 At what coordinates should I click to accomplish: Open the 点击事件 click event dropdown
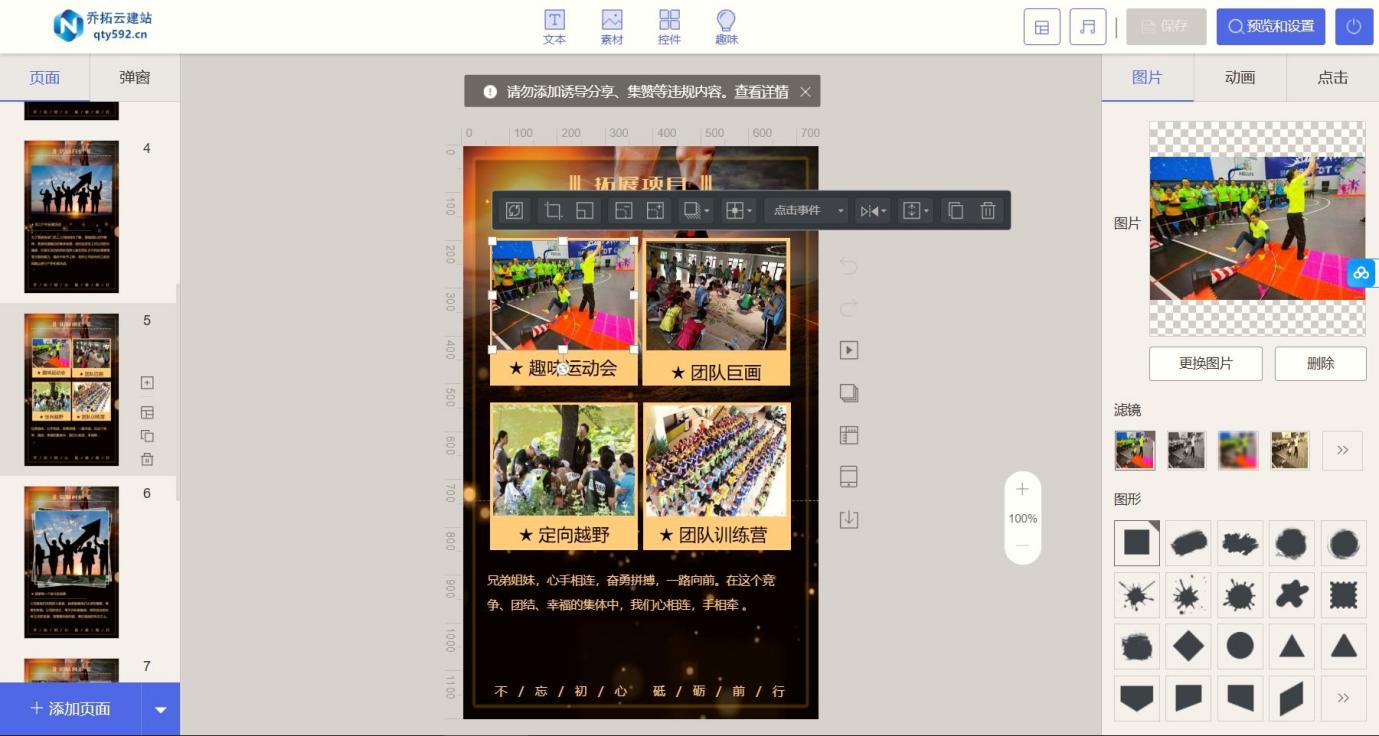pyautogui.click(x=805, y=210)
